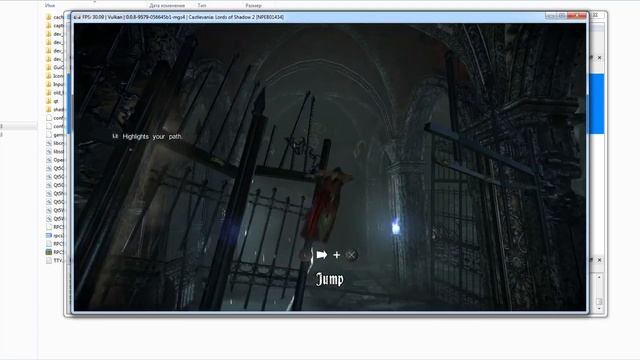640x360 pixels.
Task: Click the game window title bar icon
Action: pos(77,17)
